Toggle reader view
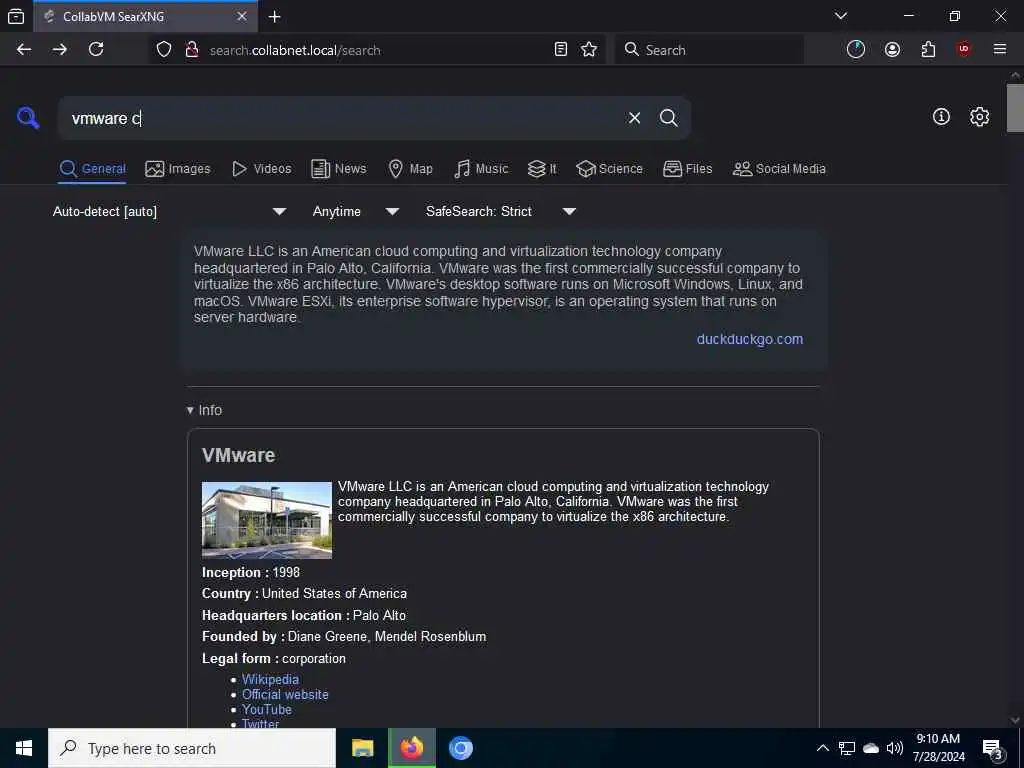This screenshot has height=768, width=1024. point(560,50)
